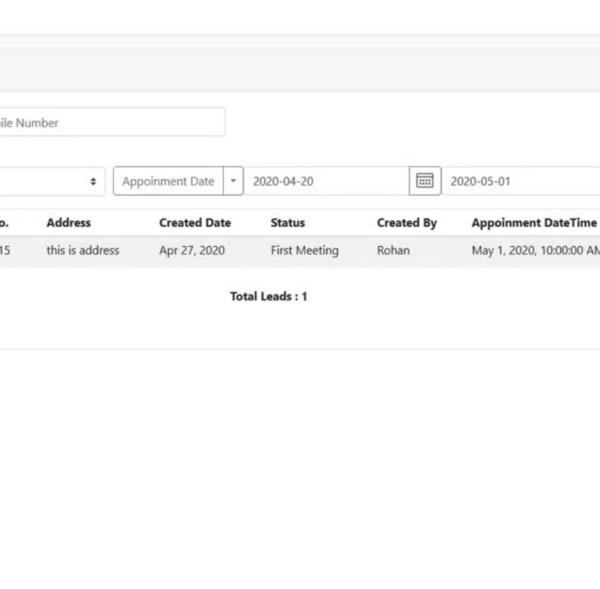Select the Apr 27, 2020 created date cell
This screenshot has width=600, height=589.
click(191, 251)
